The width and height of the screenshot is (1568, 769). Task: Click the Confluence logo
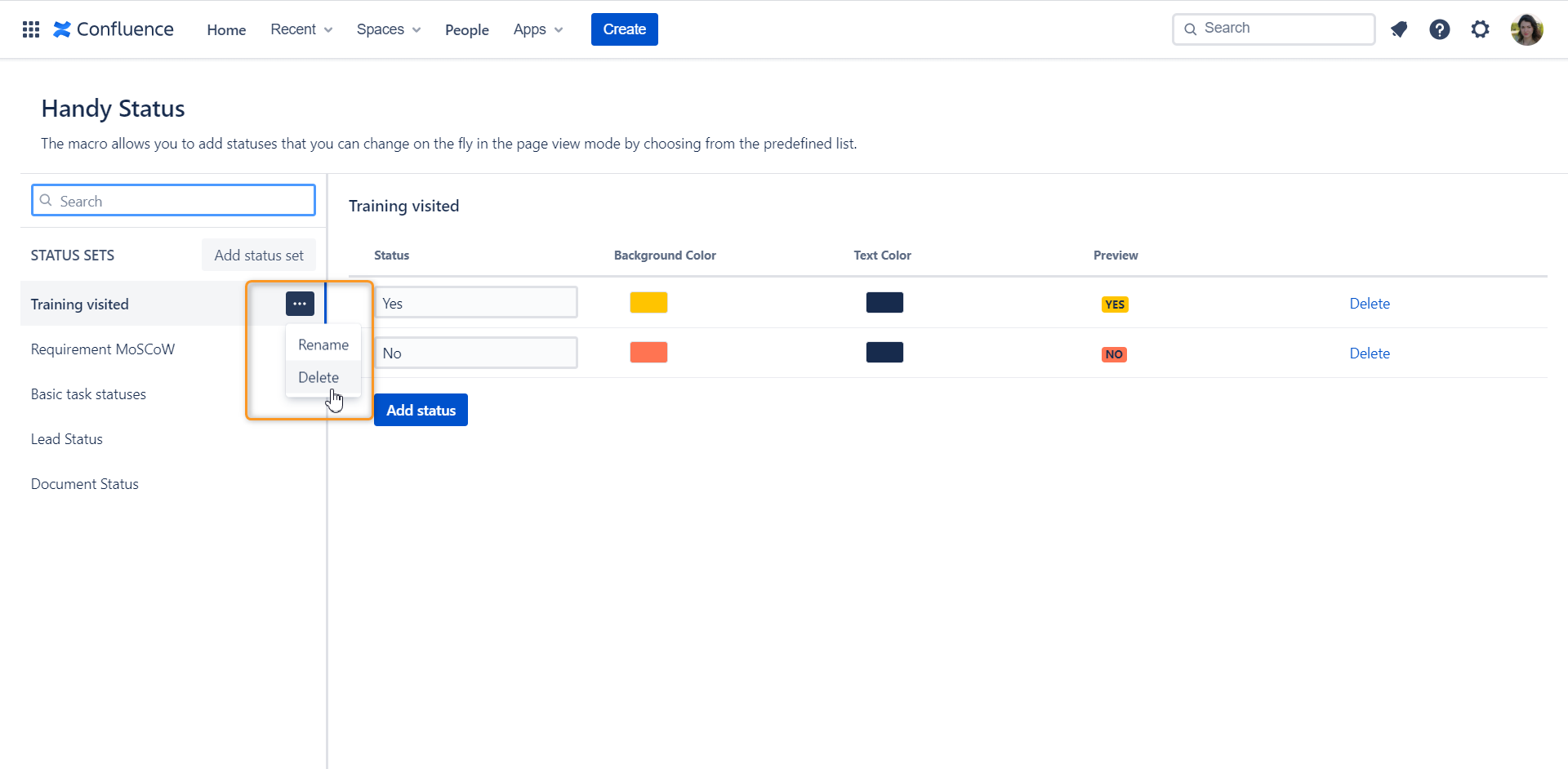click(113, 29)
